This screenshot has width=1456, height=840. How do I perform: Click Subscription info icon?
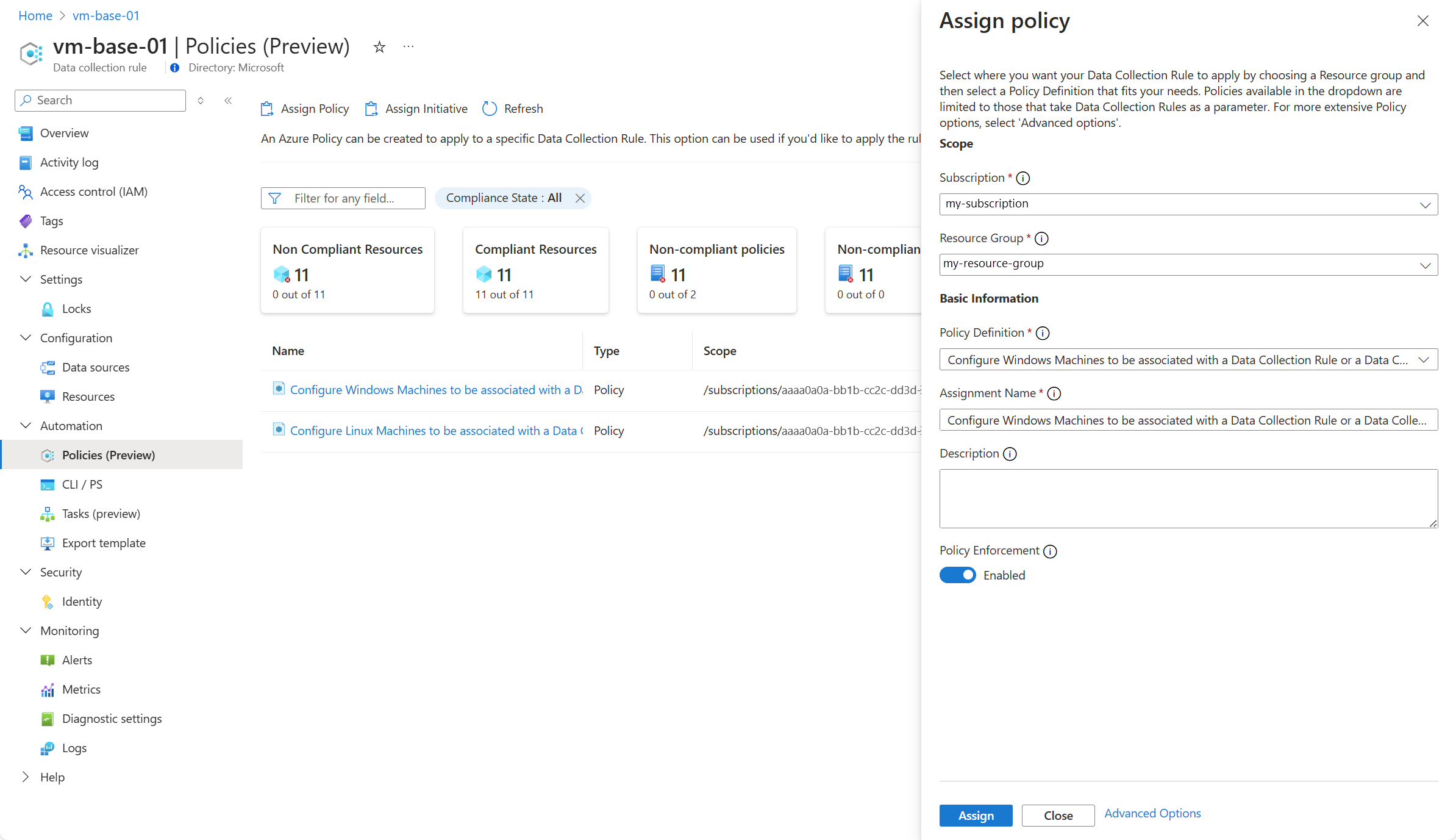pos(1023,178)
